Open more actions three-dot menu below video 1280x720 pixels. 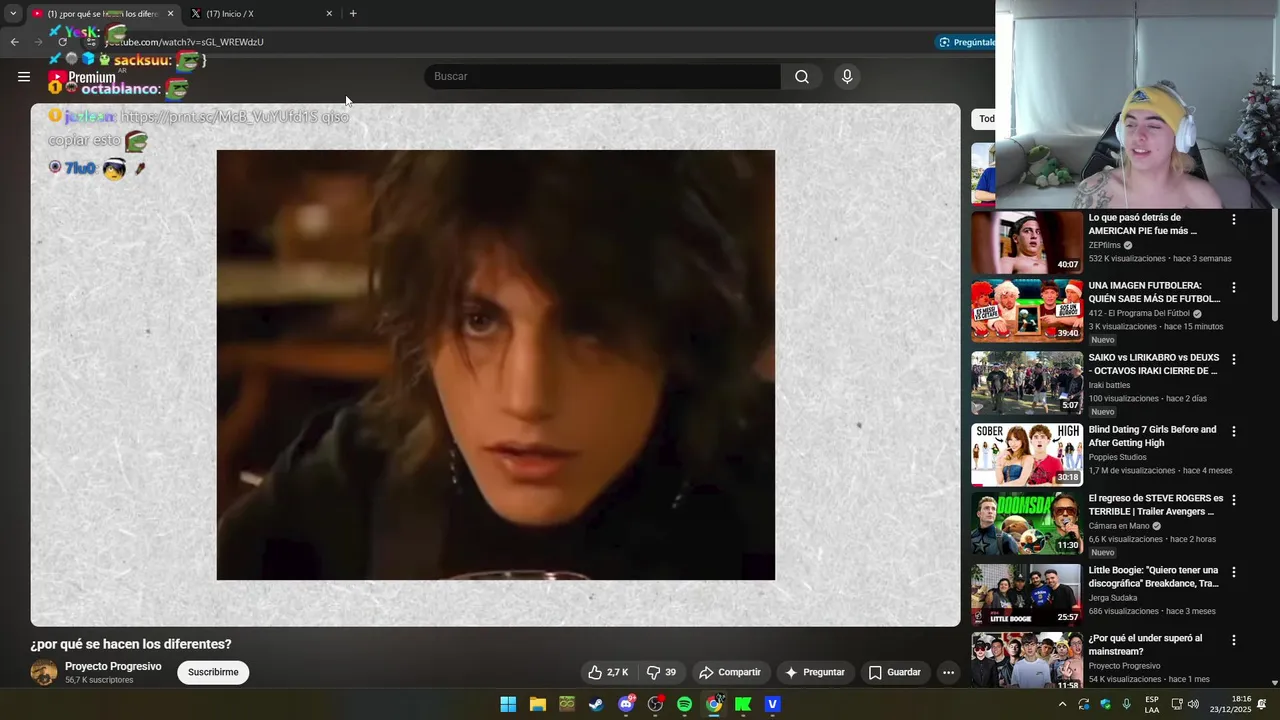point(948,672)
